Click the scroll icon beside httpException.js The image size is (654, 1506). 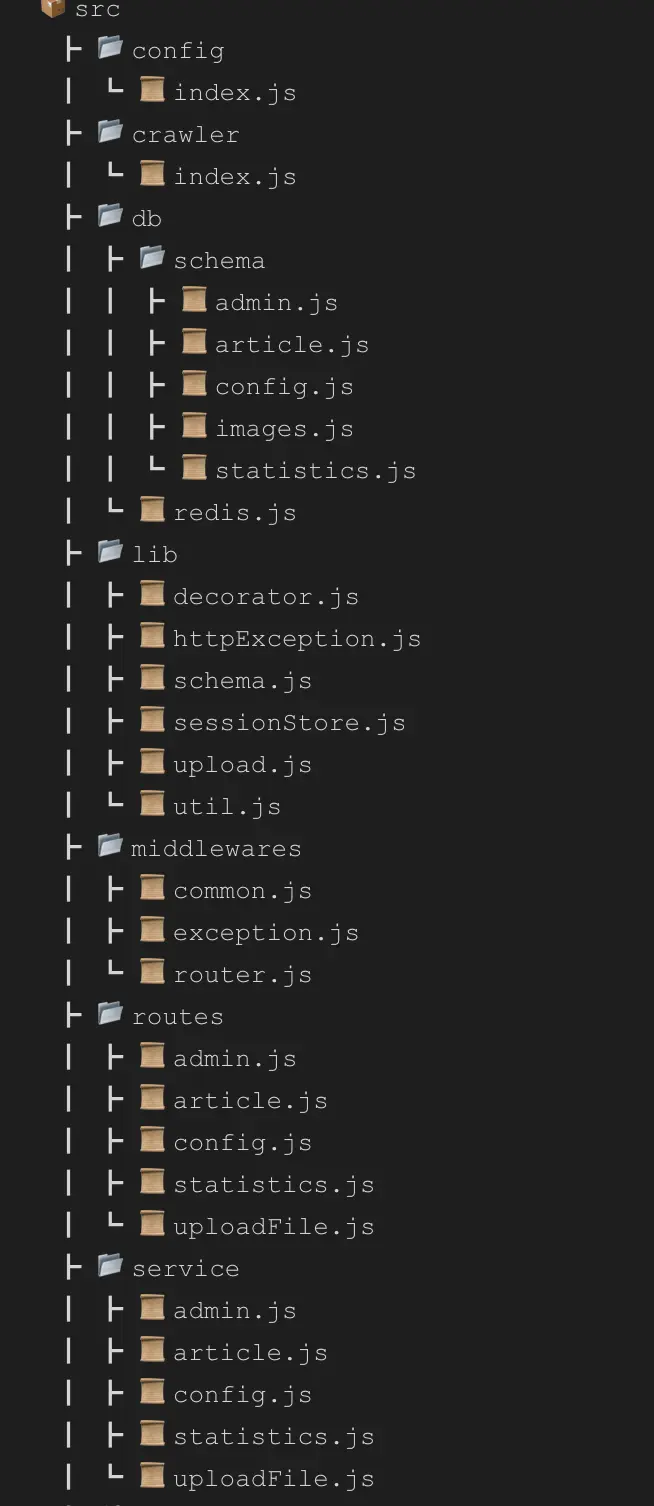[x=152, y=636]
